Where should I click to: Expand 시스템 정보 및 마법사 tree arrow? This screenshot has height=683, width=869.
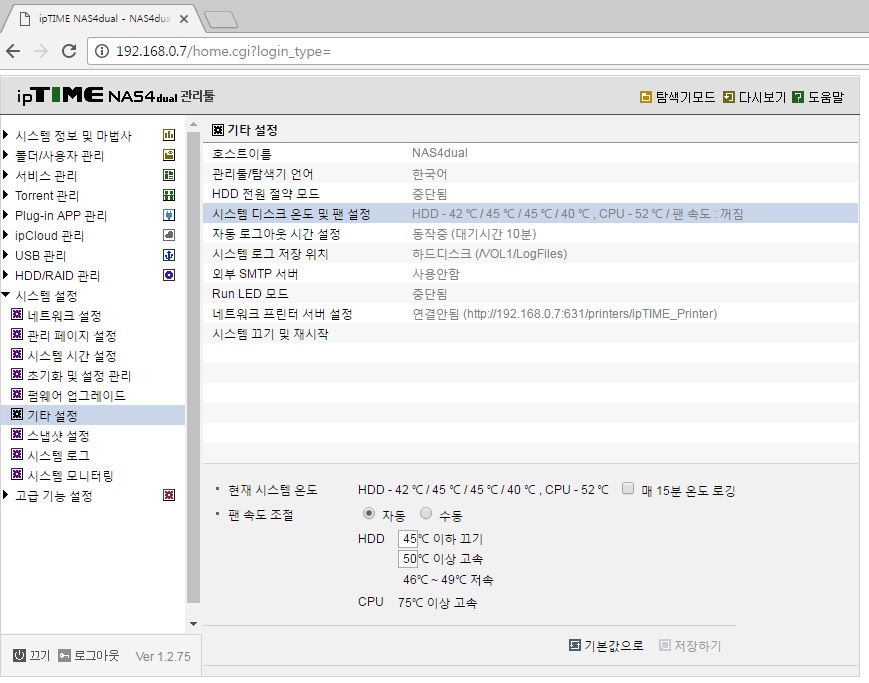[6, 134]
